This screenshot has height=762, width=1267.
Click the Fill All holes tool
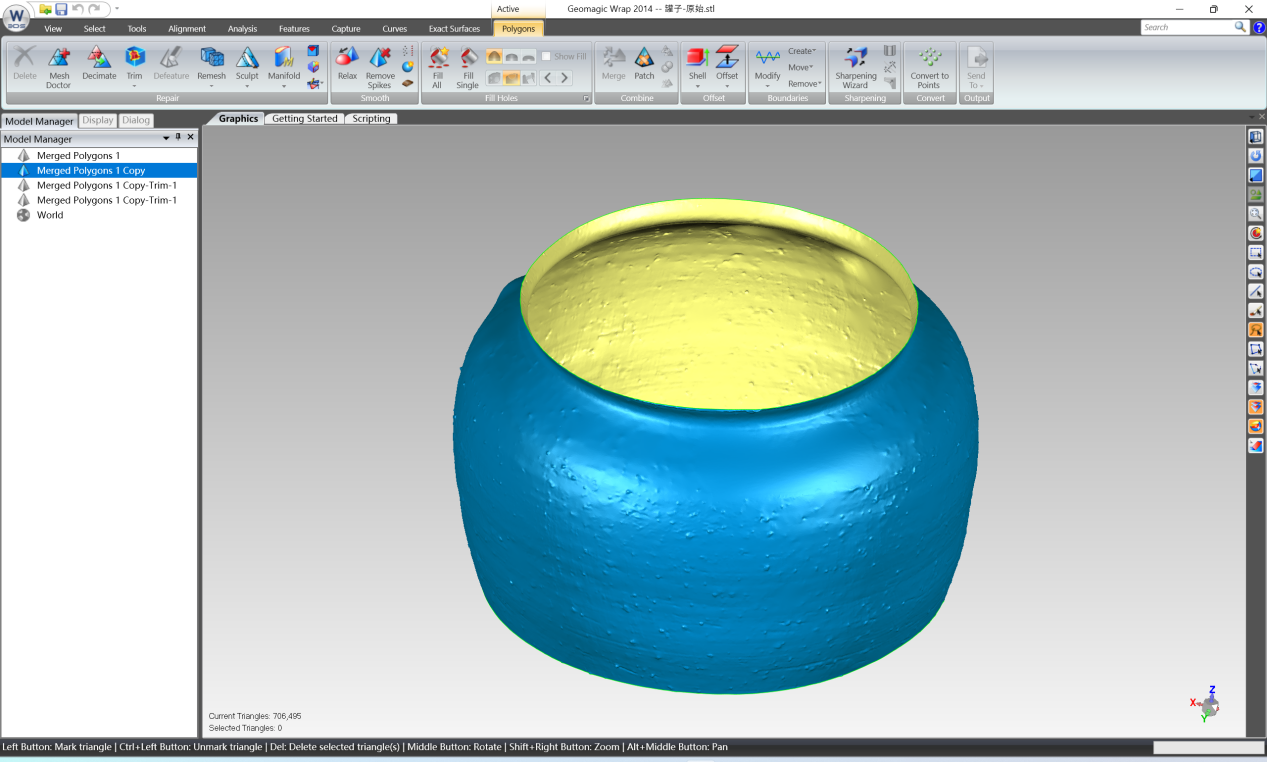point(438,66)
